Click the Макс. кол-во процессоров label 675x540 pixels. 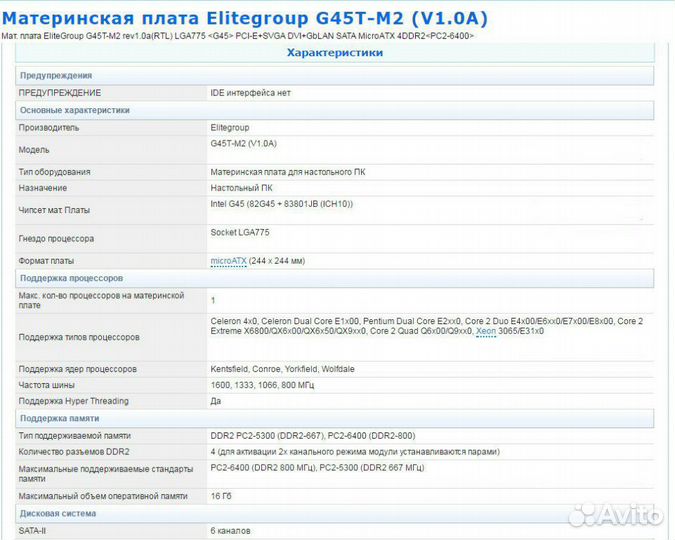click(x=101, y=301)
